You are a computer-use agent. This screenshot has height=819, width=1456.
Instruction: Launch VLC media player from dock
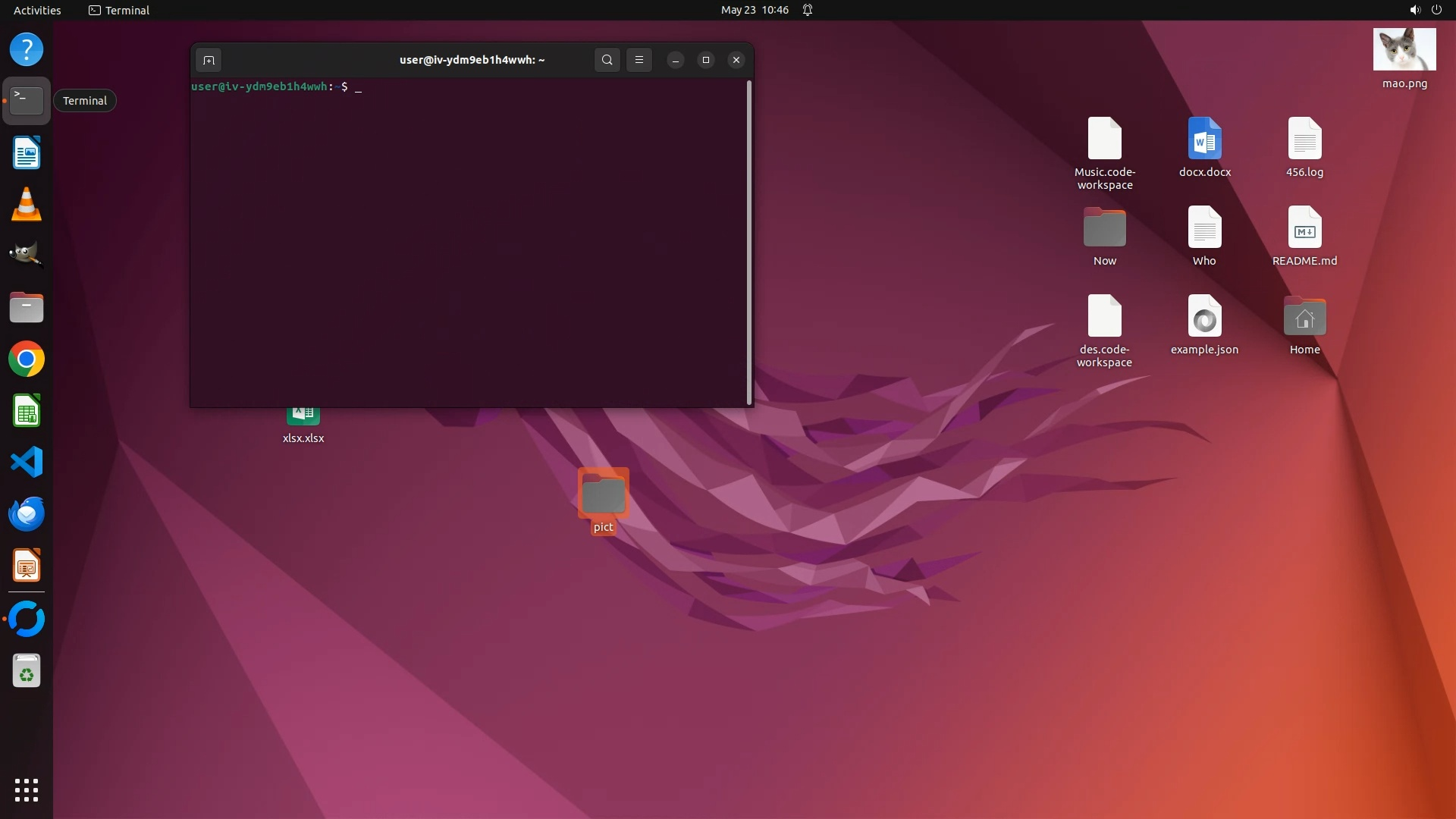[27, 205]
